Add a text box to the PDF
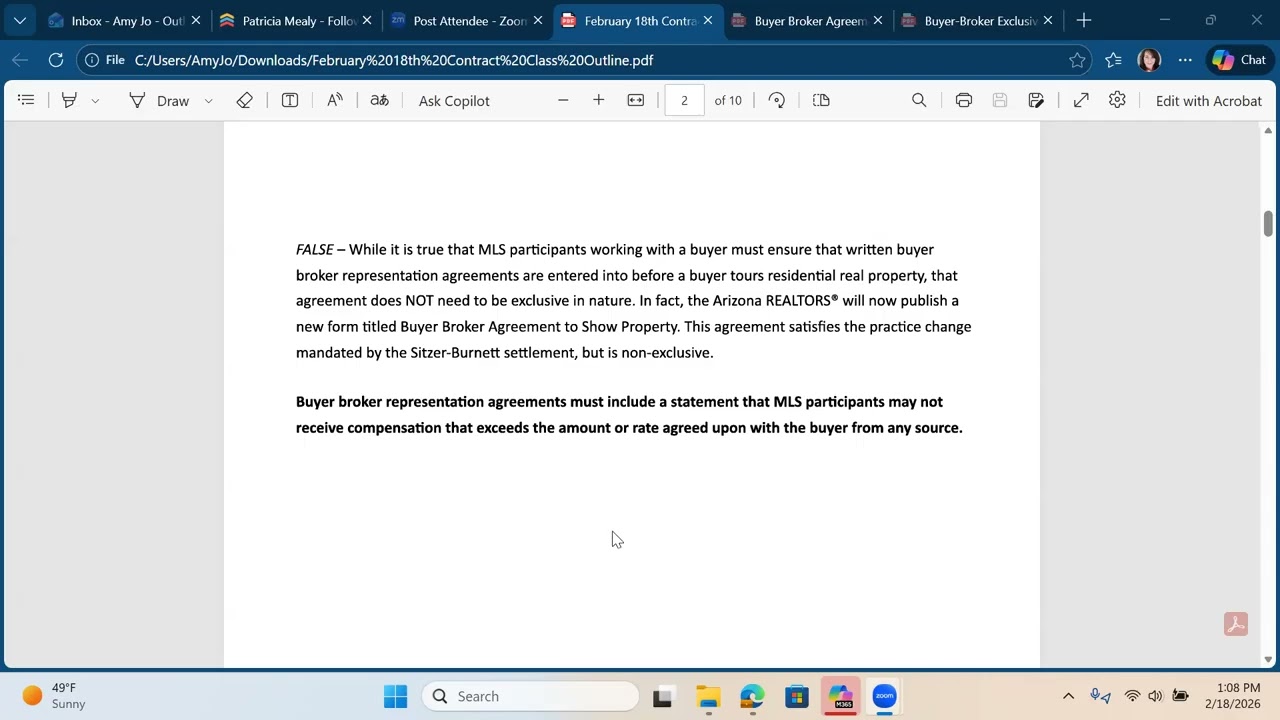The image size is (1280, 720). point(290,100)
